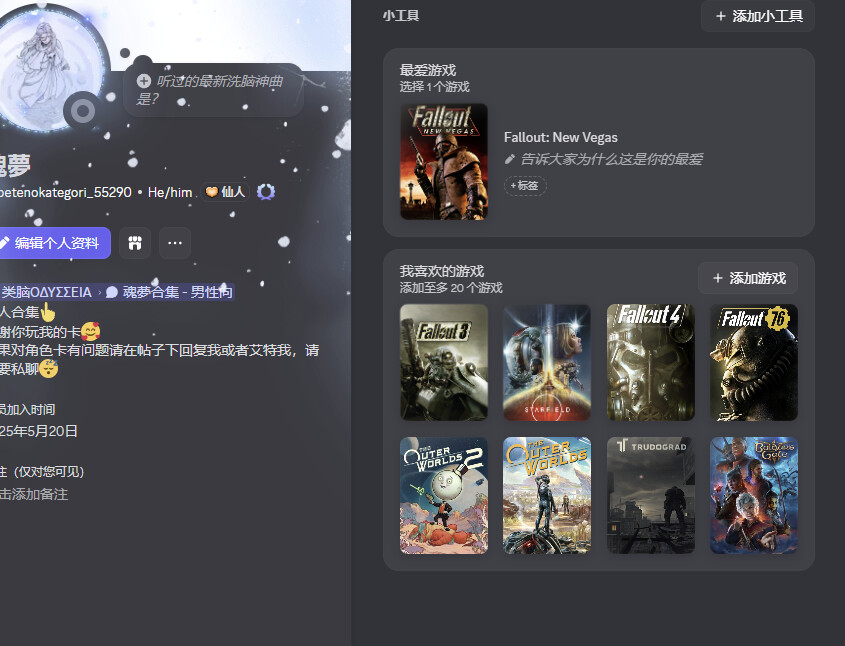845x646 pixels.
Task: Click the 类脑ΟΔΥΣΣΕΙΑ server link
Action: tap(46, 292)
